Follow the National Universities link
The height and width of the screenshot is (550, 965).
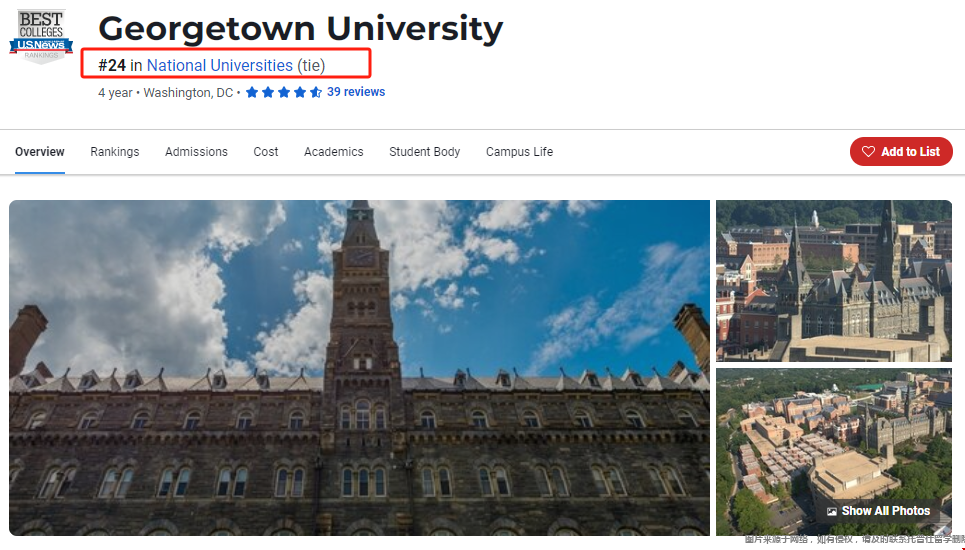click(x=220, y=66)
